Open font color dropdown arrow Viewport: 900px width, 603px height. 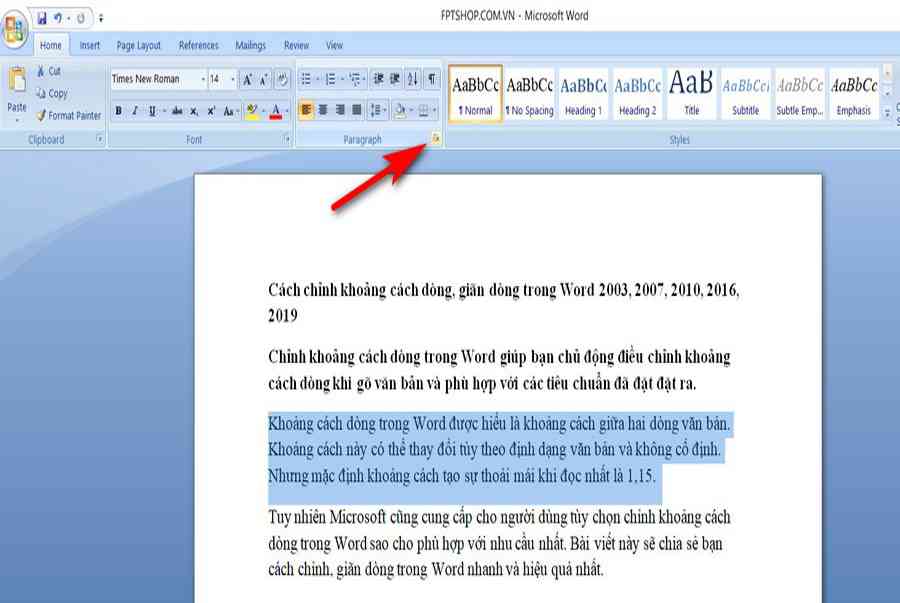[x=287, y=111]
